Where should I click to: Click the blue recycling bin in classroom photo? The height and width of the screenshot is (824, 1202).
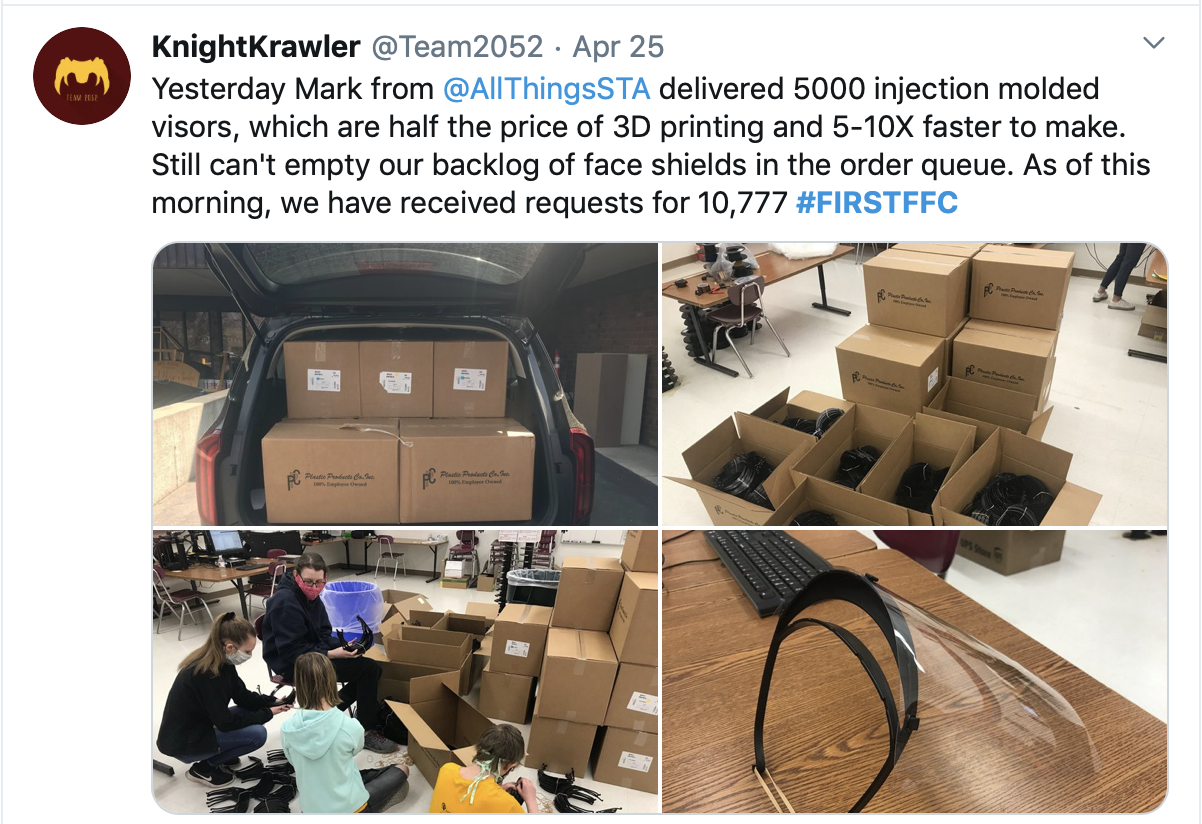coord(350,608)
